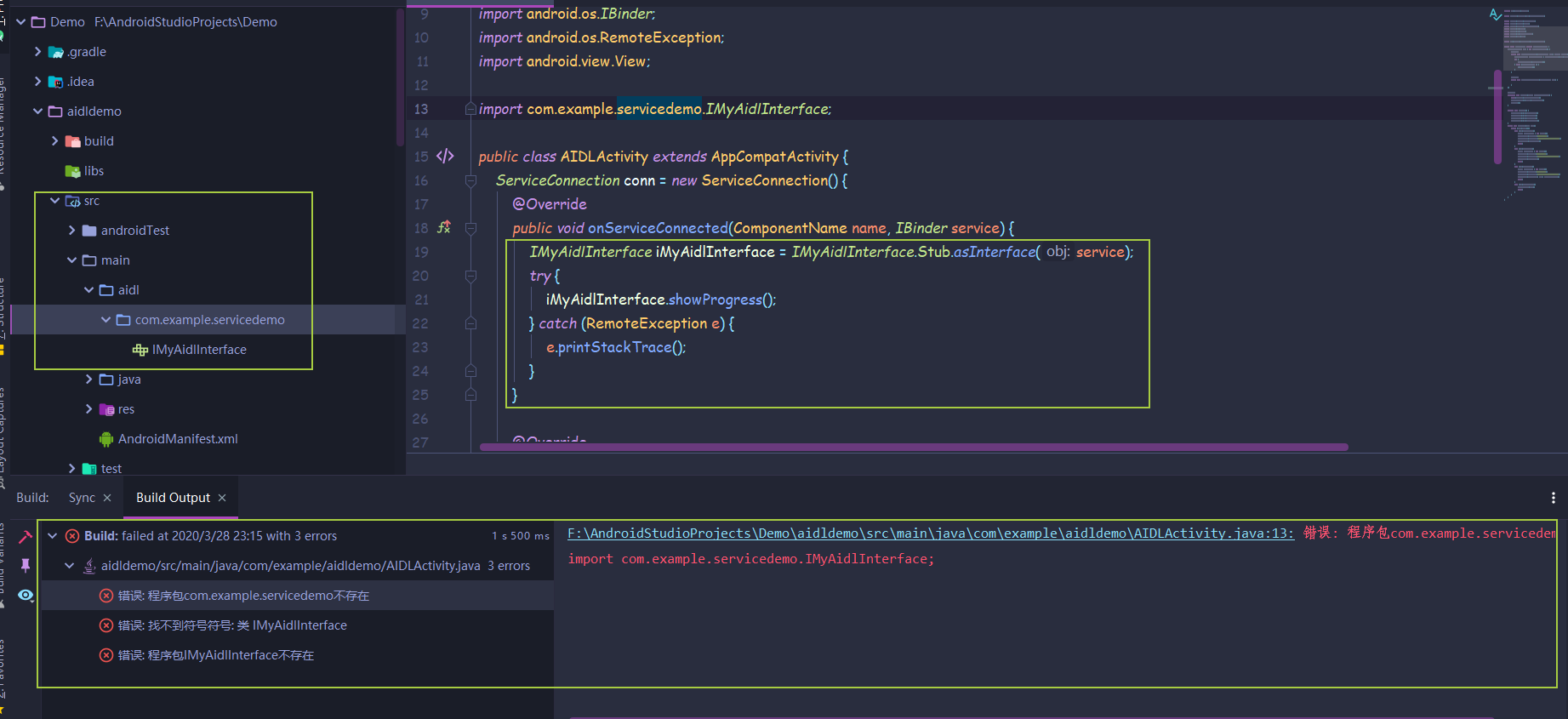The width and height of the screenshot is (1568, 719).
Task: Click the androidTest folder icon
Action: point(89,231)
